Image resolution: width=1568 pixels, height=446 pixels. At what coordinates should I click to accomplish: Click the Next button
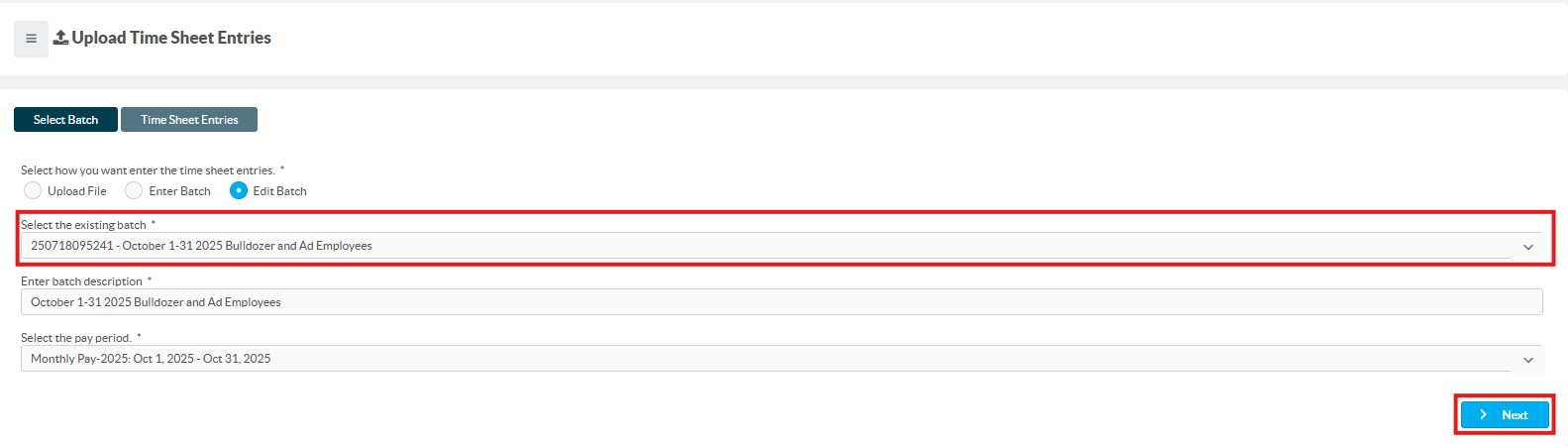pyautogui.click(x=1505, y=415)
